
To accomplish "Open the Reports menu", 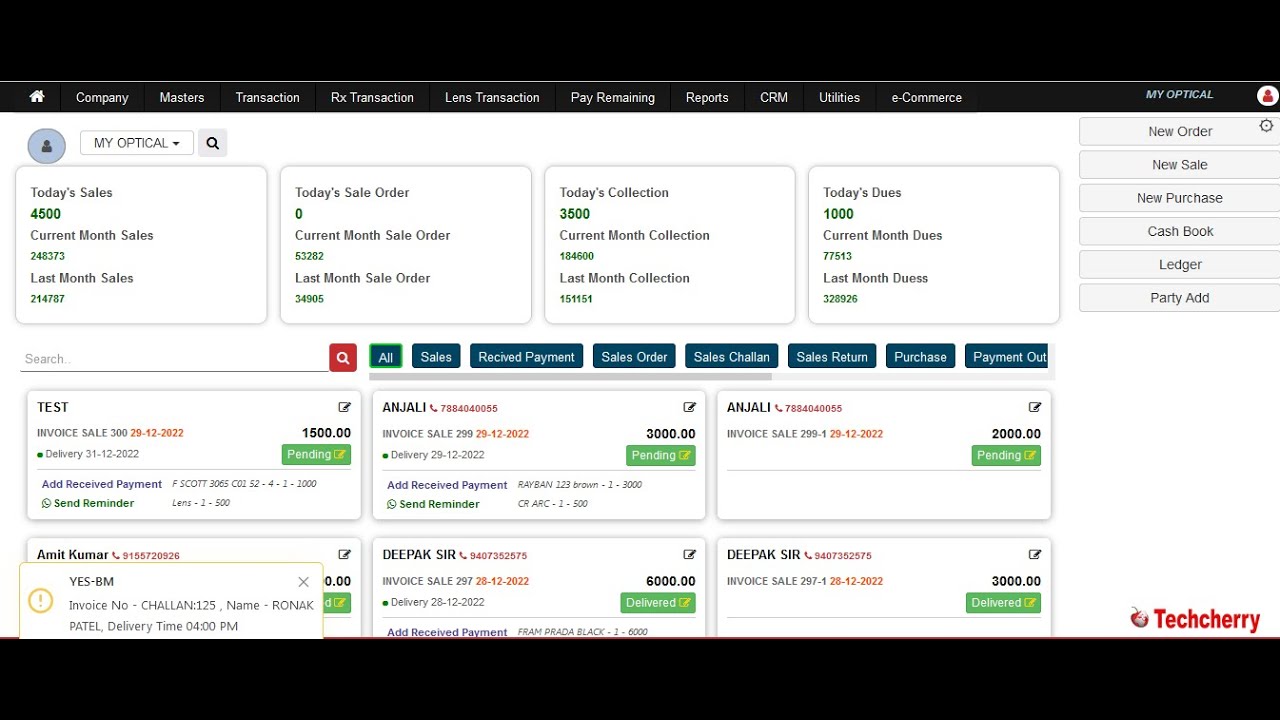I will click(x=707, y=97).
